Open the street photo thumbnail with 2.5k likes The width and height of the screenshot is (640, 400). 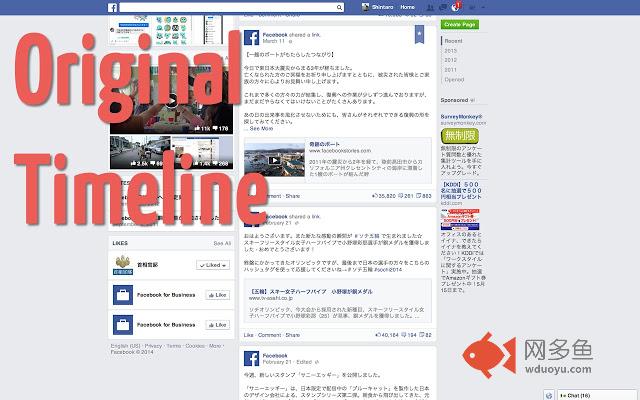pyautogui.click(x=140, y=152)
